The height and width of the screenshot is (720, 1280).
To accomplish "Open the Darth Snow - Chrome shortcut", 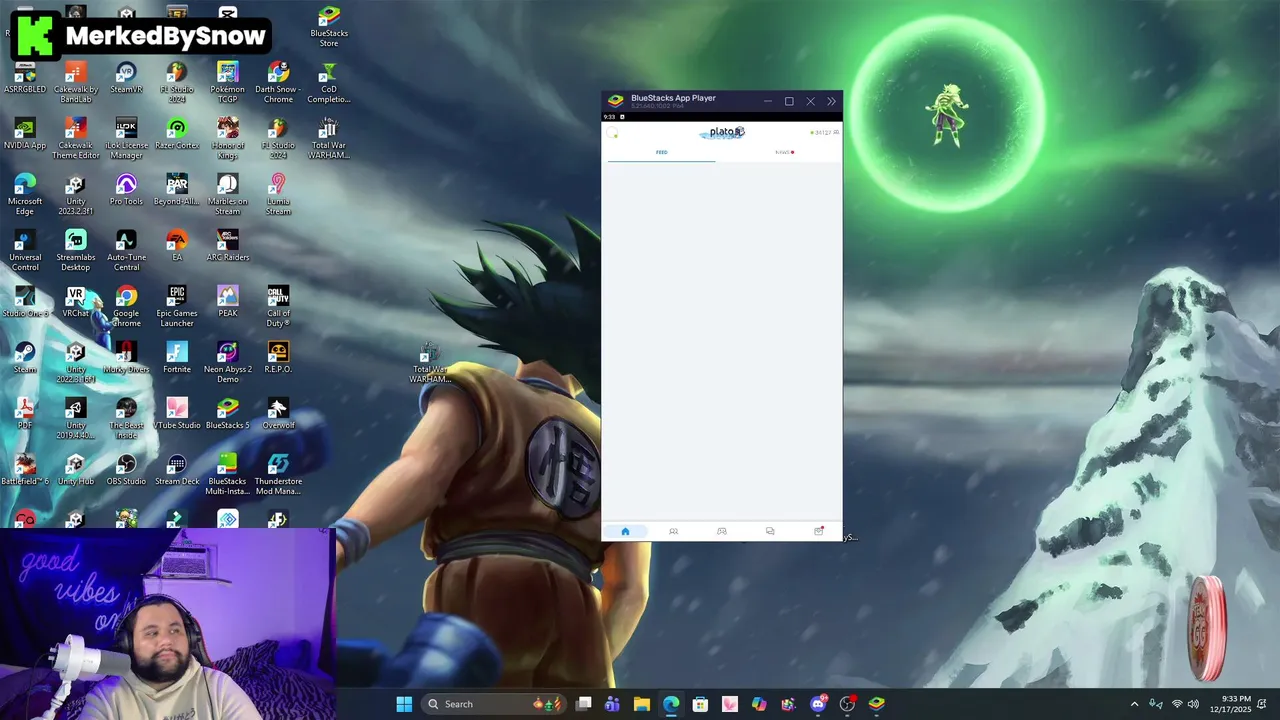I will [278, 83].
